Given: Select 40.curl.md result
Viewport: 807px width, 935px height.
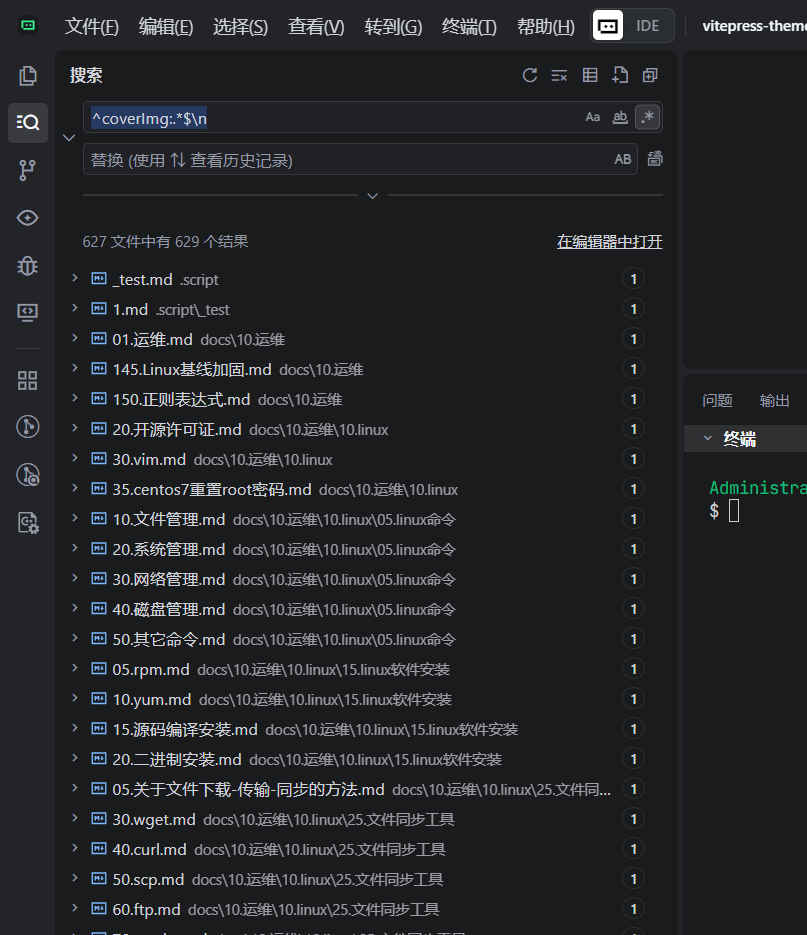Looking at the screenshot, I should [358, 849].
